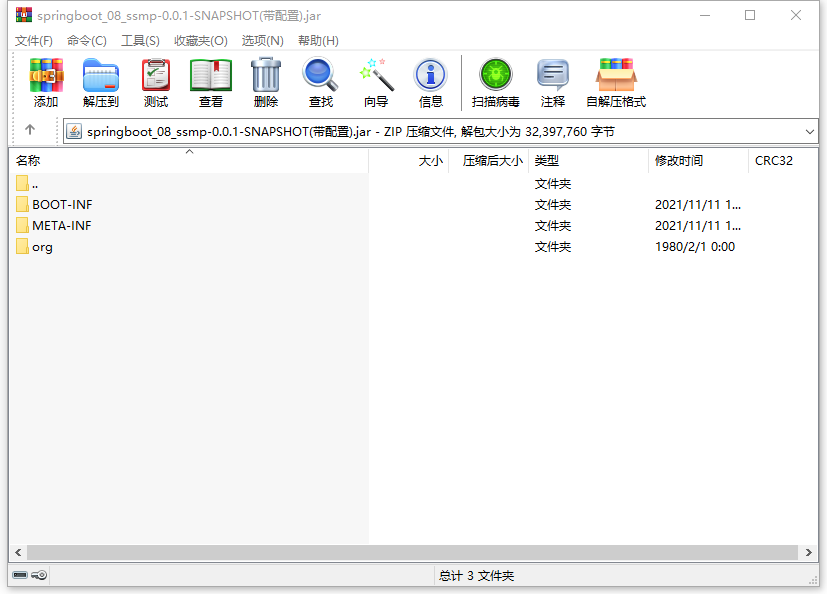The height and width of the screenshot is (594, 827).
Task: Click the 测试 (Test) archive icon
Action: pyautogui.click(x=156, y=82)
